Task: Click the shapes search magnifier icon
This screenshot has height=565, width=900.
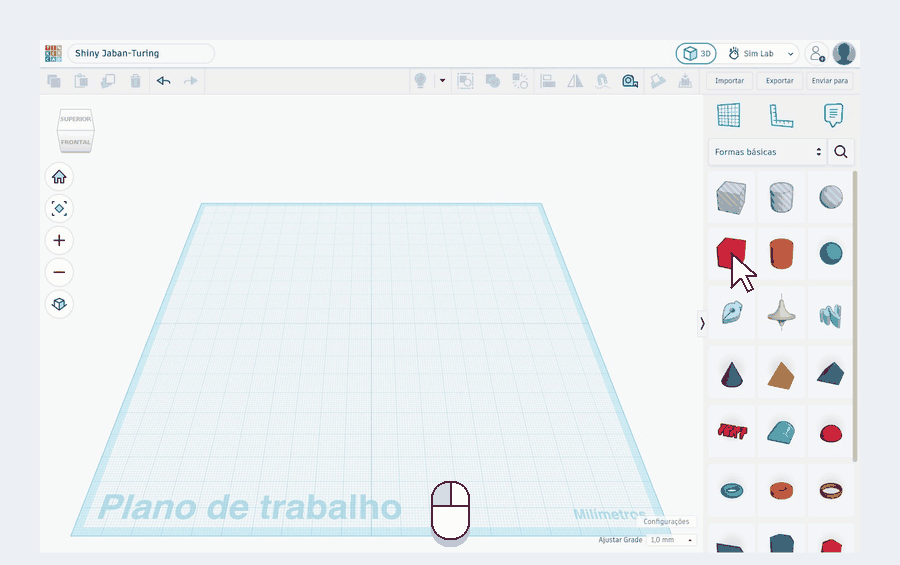Action: [x=841, y=152]
